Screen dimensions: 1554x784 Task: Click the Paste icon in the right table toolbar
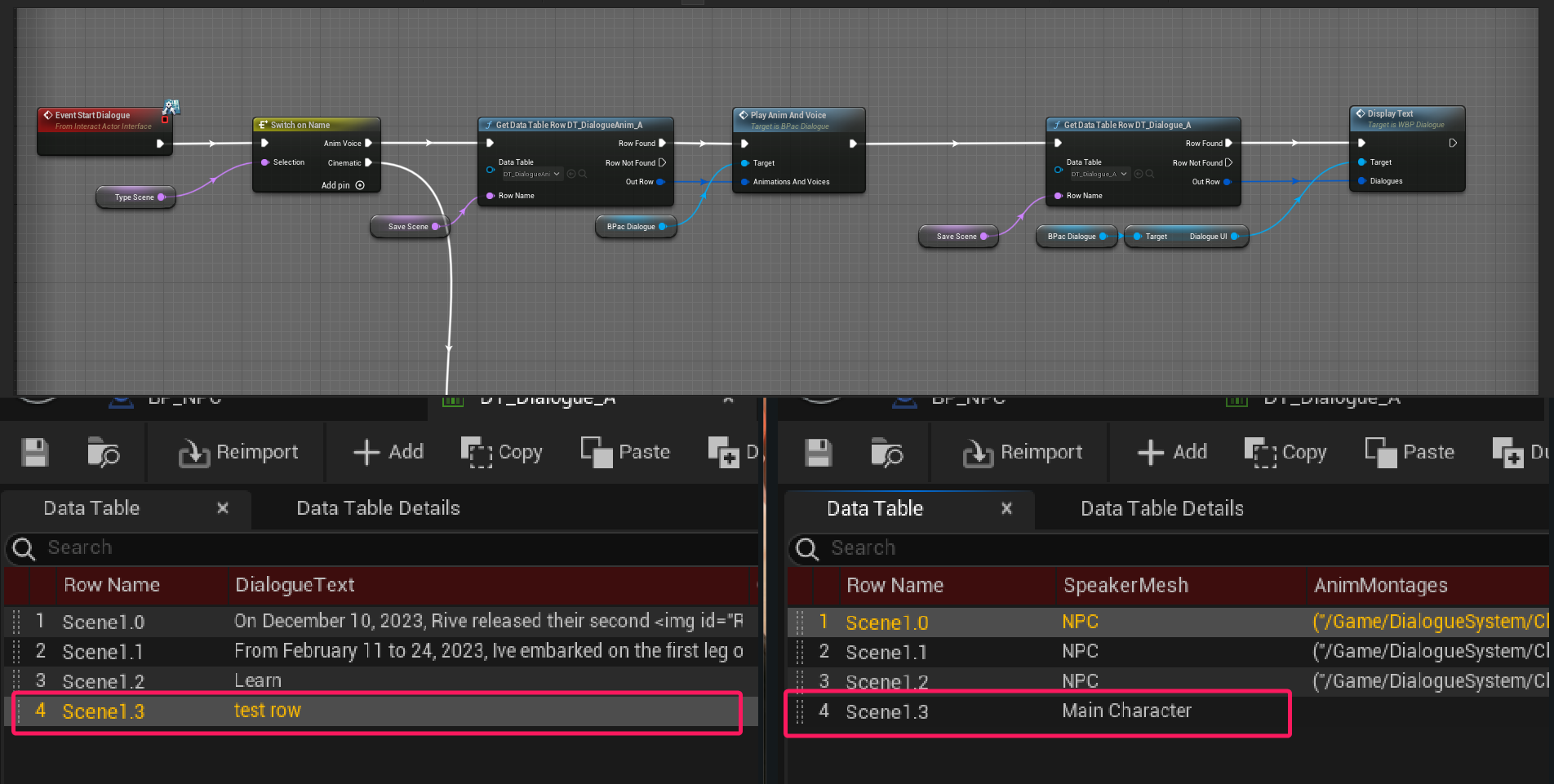tap(1381, 452)
